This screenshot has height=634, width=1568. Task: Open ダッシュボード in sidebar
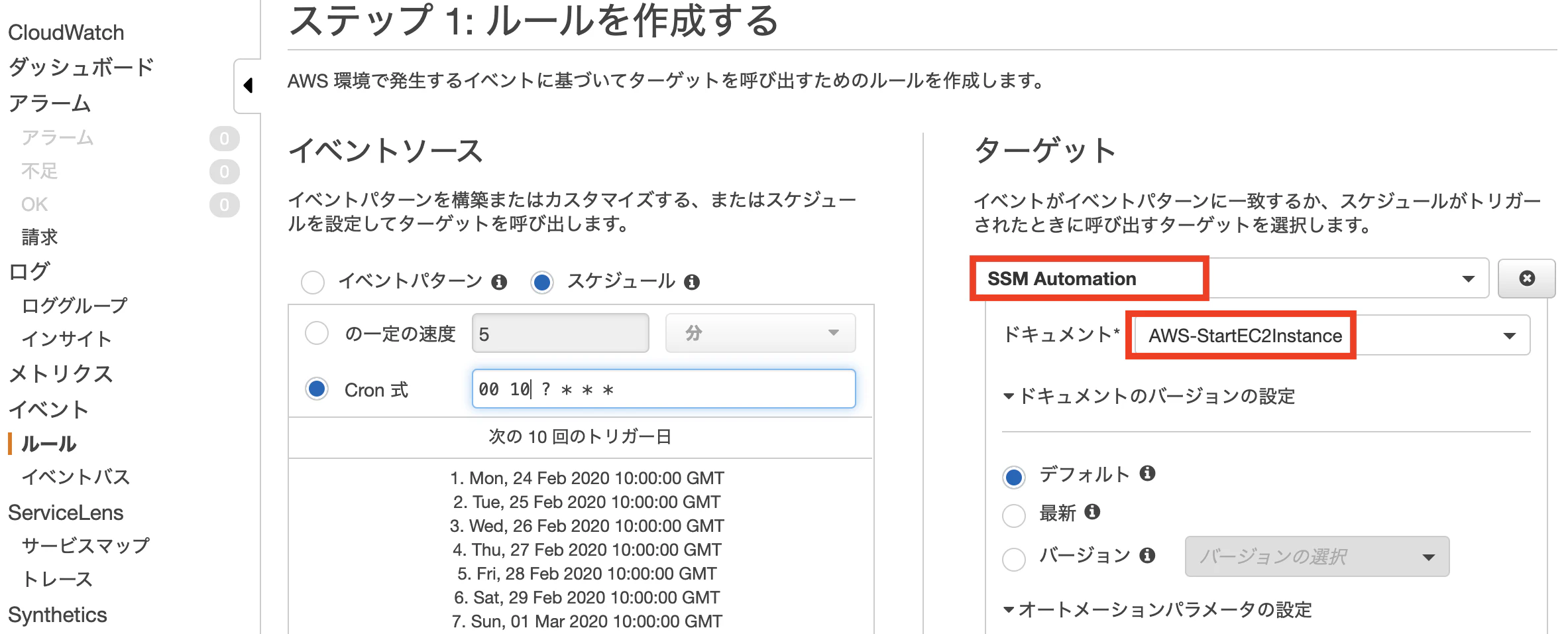point(82,67)
